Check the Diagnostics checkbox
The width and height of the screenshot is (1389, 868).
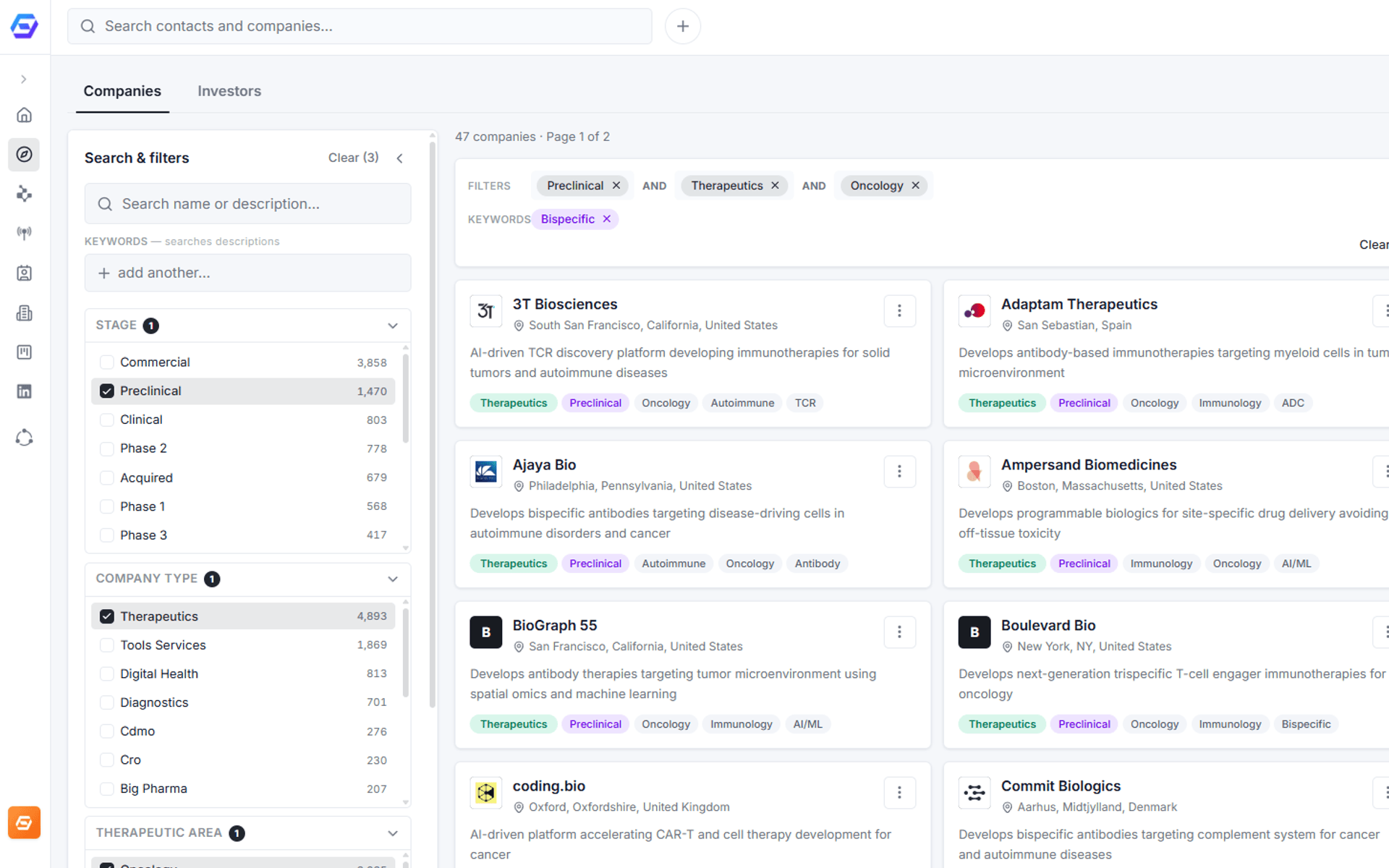[106, 702]
